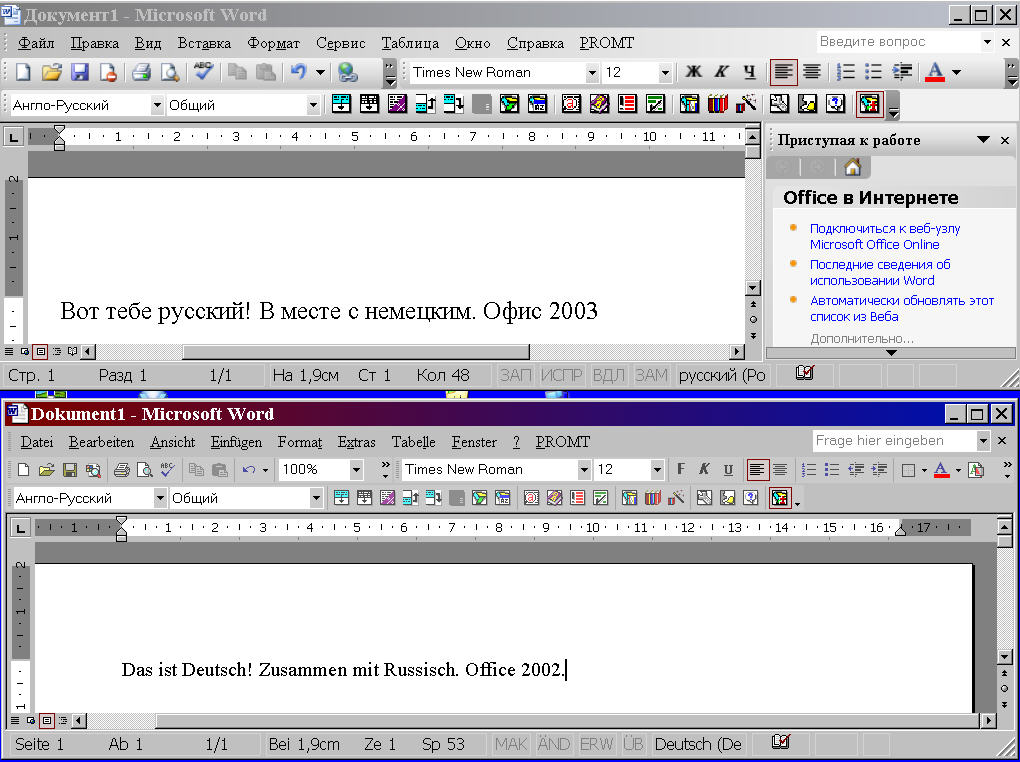Open the Сервис menu

340,43
